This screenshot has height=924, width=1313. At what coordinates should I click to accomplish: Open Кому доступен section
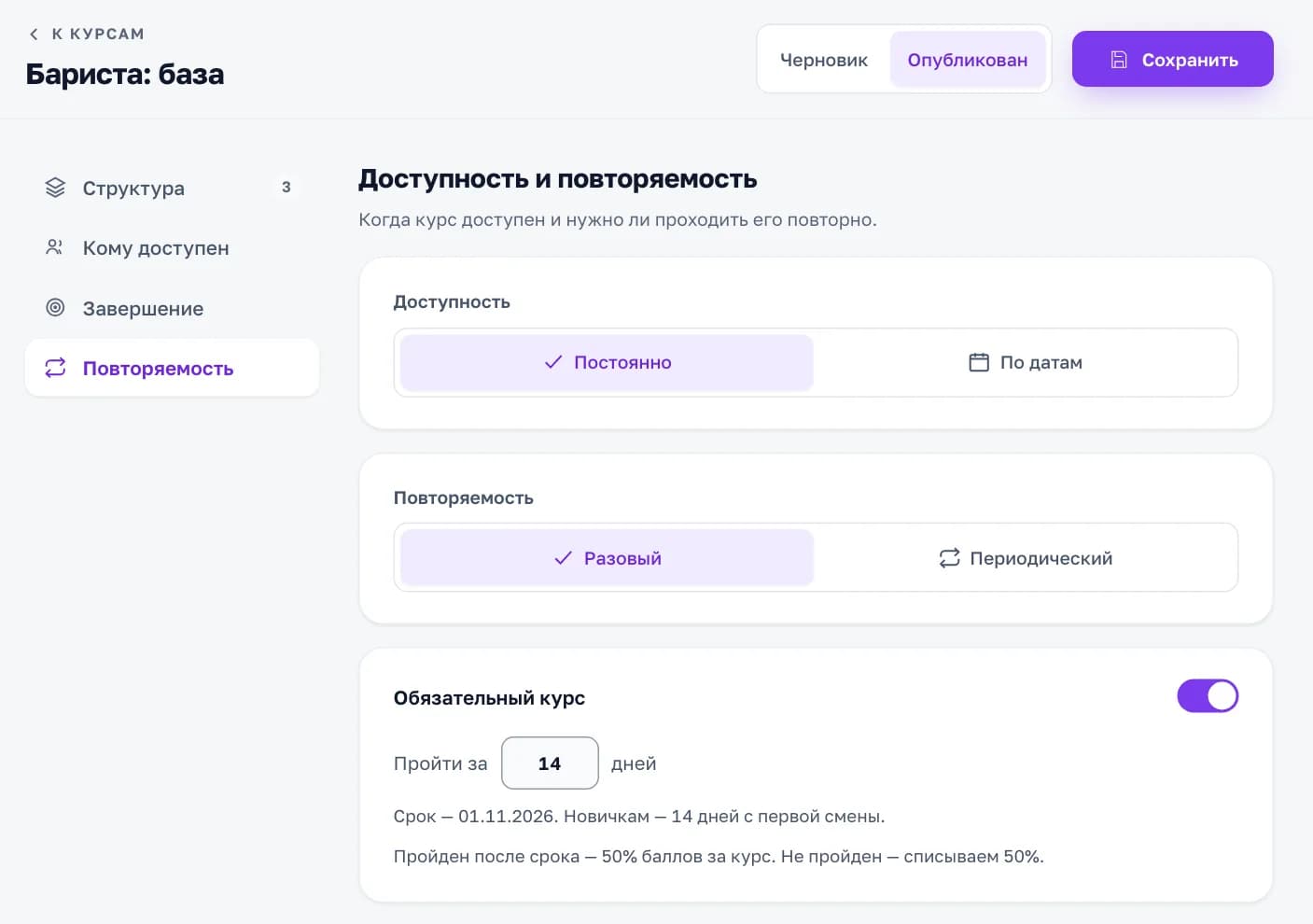click(172, 247)
